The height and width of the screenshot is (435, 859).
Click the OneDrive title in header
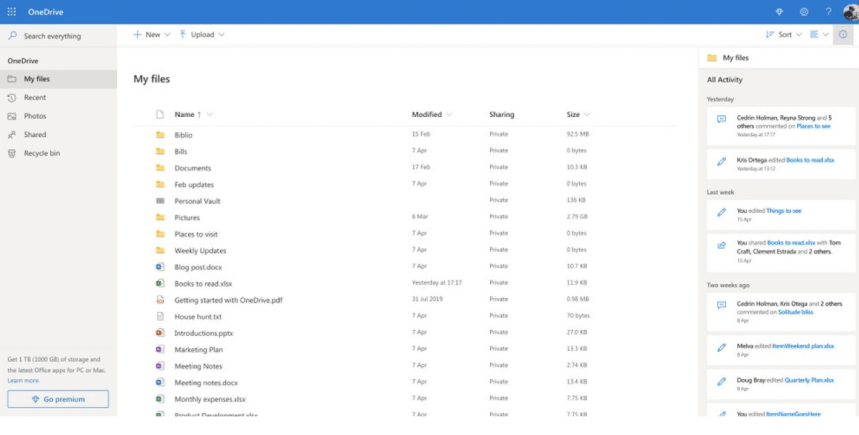click(x=45, y=12)
